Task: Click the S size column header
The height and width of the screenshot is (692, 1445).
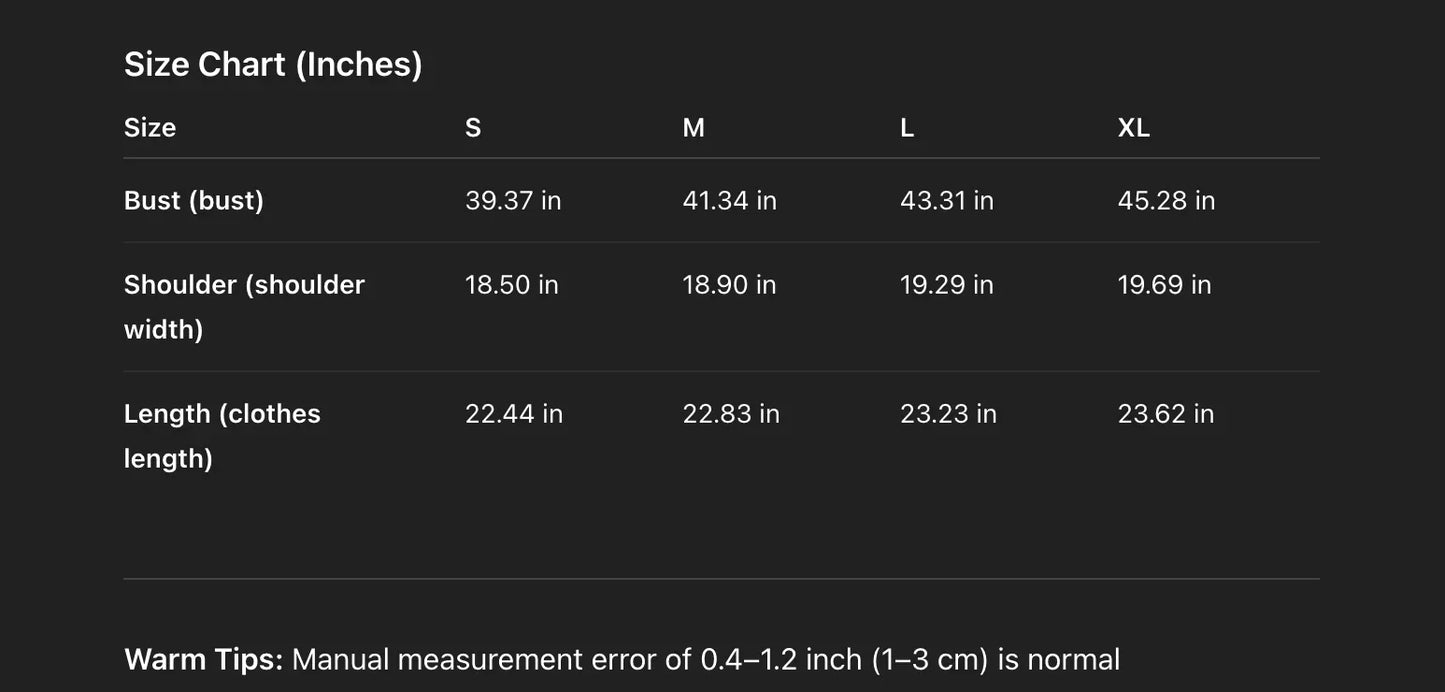Action: [473, 128]
